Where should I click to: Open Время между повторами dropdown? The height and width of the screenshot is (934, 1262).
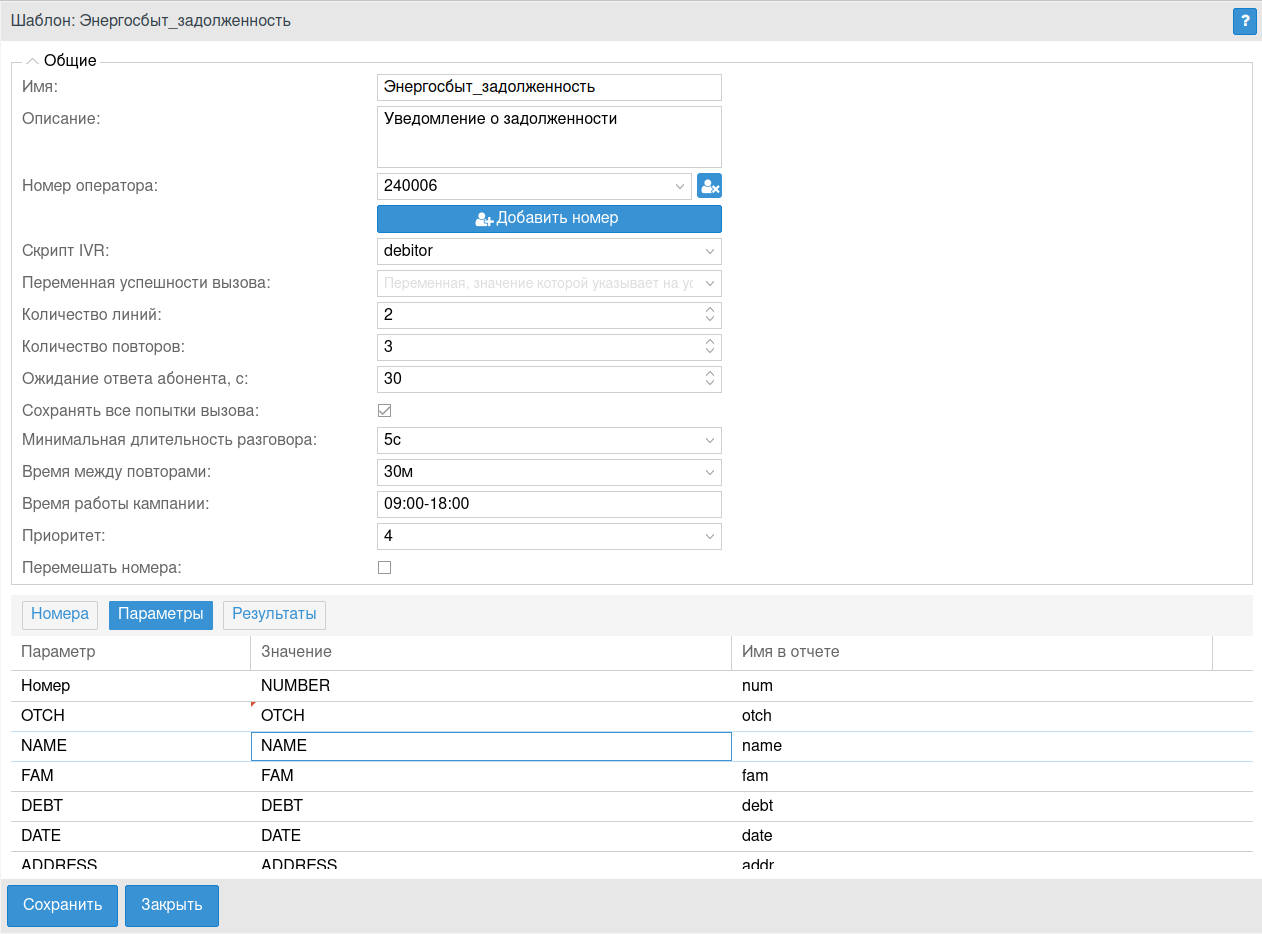click(x=709, y=472)
